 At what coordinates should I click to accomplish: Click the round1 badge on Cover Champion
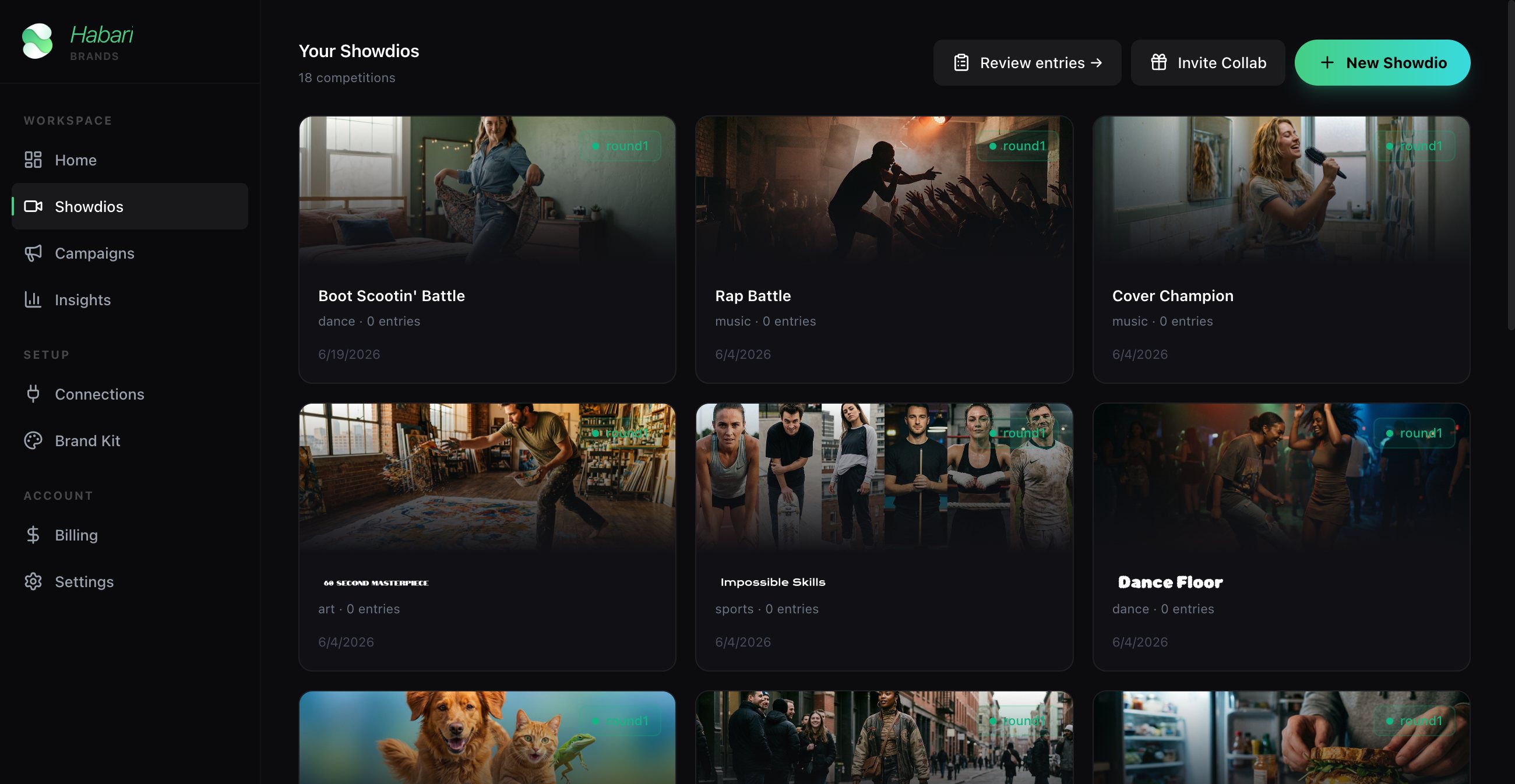[x=1414, y=146]
